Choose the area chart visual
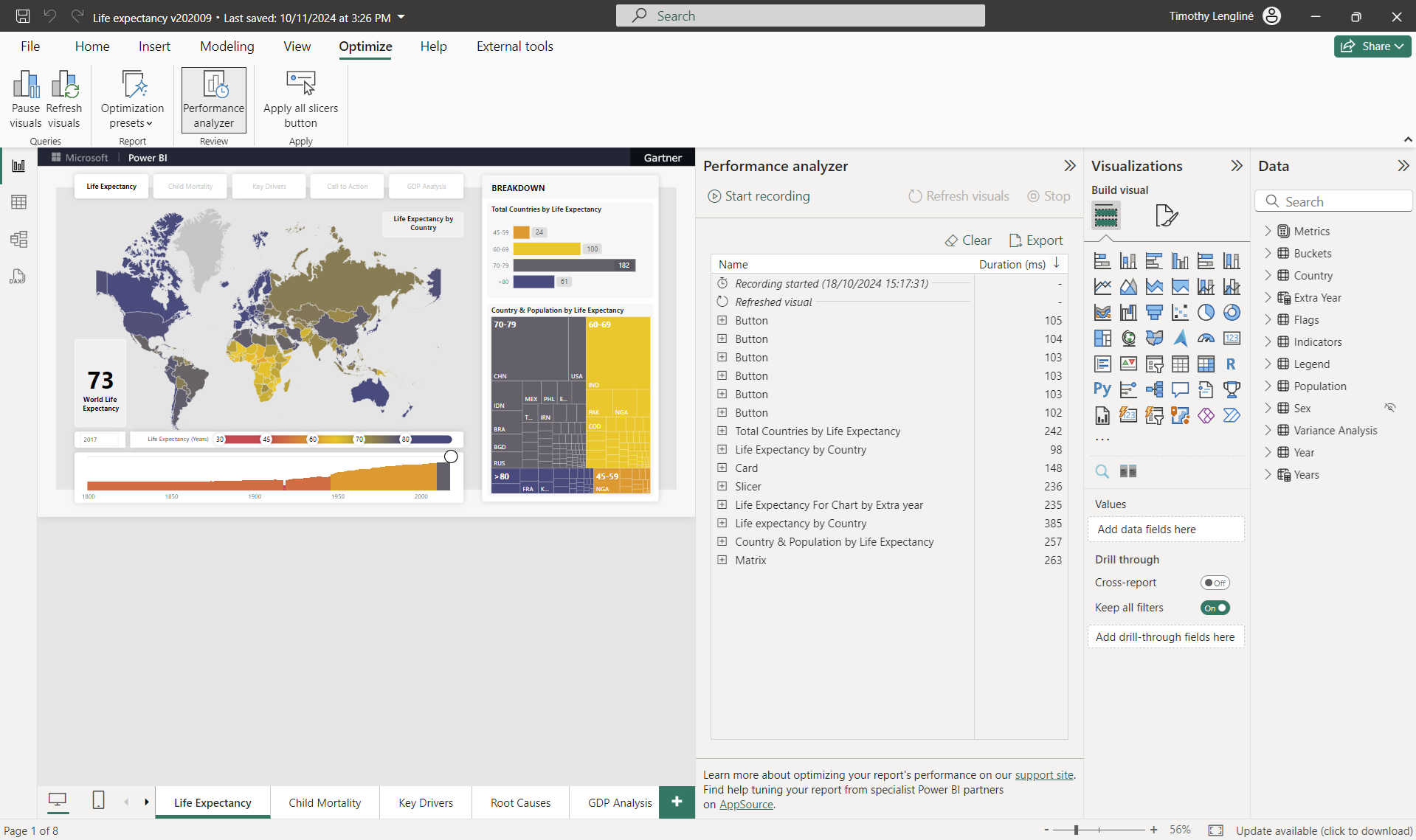Screen dimensions: 1416x840 [1128, 287]
